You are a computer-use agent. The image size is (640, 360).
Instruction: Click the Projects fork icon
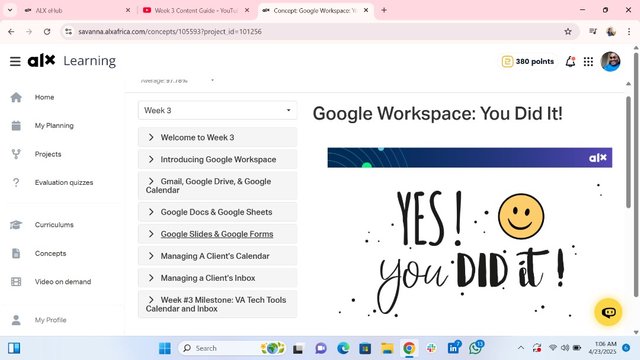click(16, 154)
